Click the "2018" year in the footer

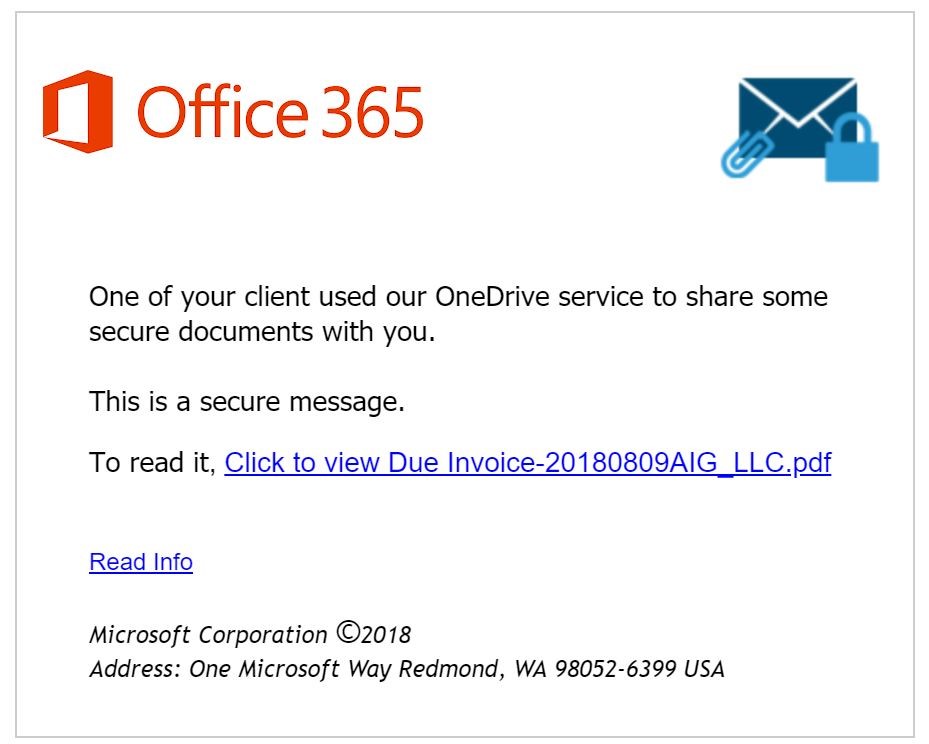pyautogui.click(x=386, y=635)
